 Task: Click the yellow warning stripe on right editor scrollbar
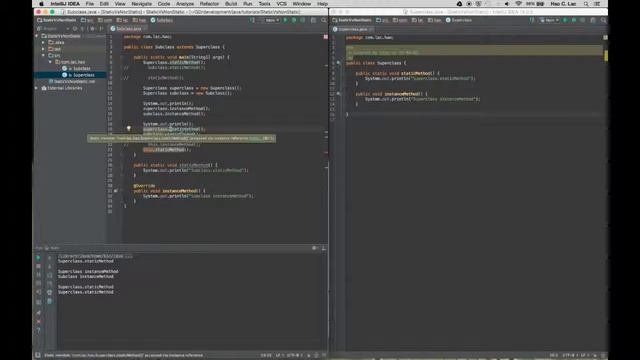[606, 55]
